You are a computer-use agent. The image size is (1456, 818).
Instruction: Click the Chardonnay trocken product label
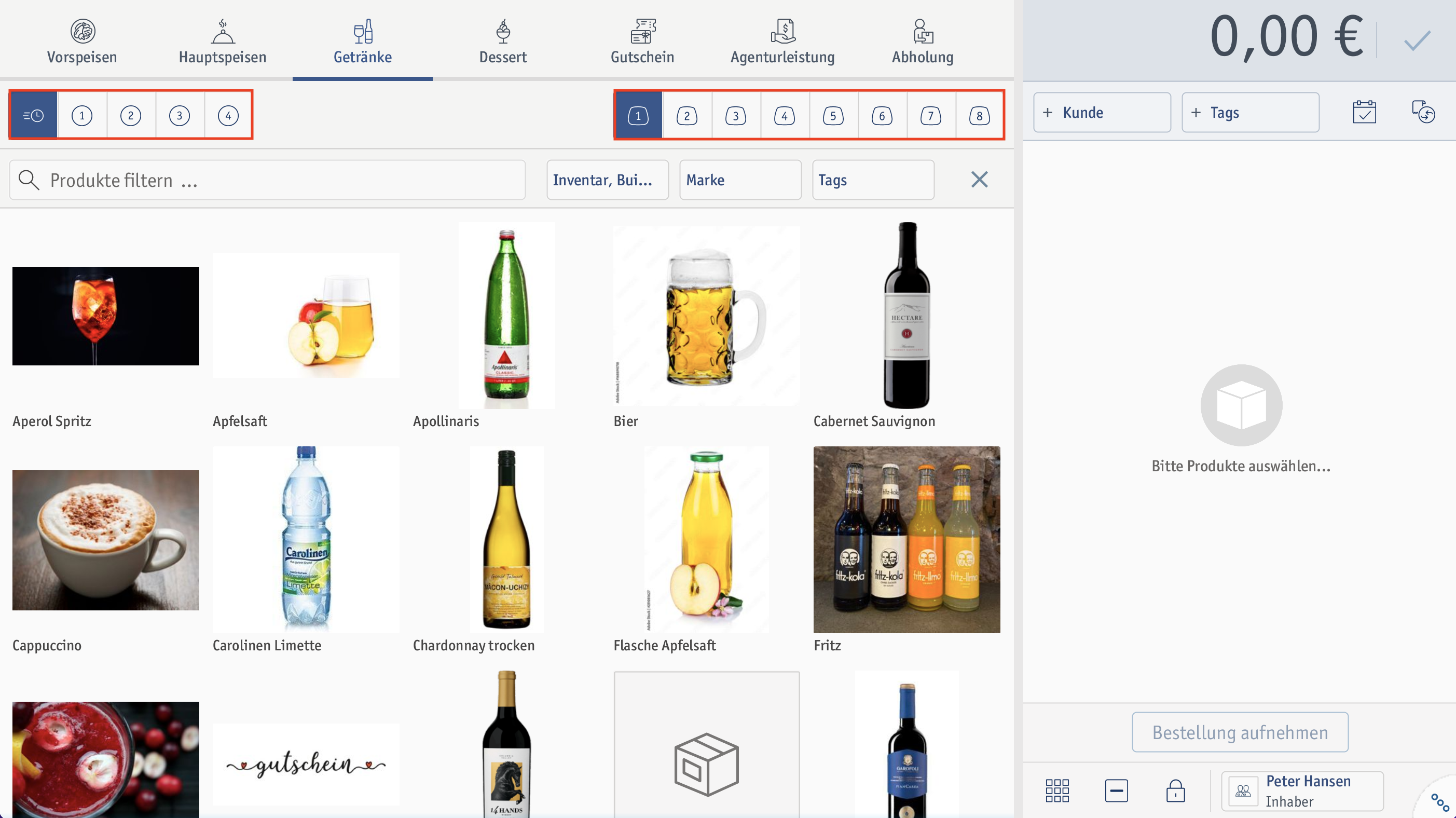[474, 645]
